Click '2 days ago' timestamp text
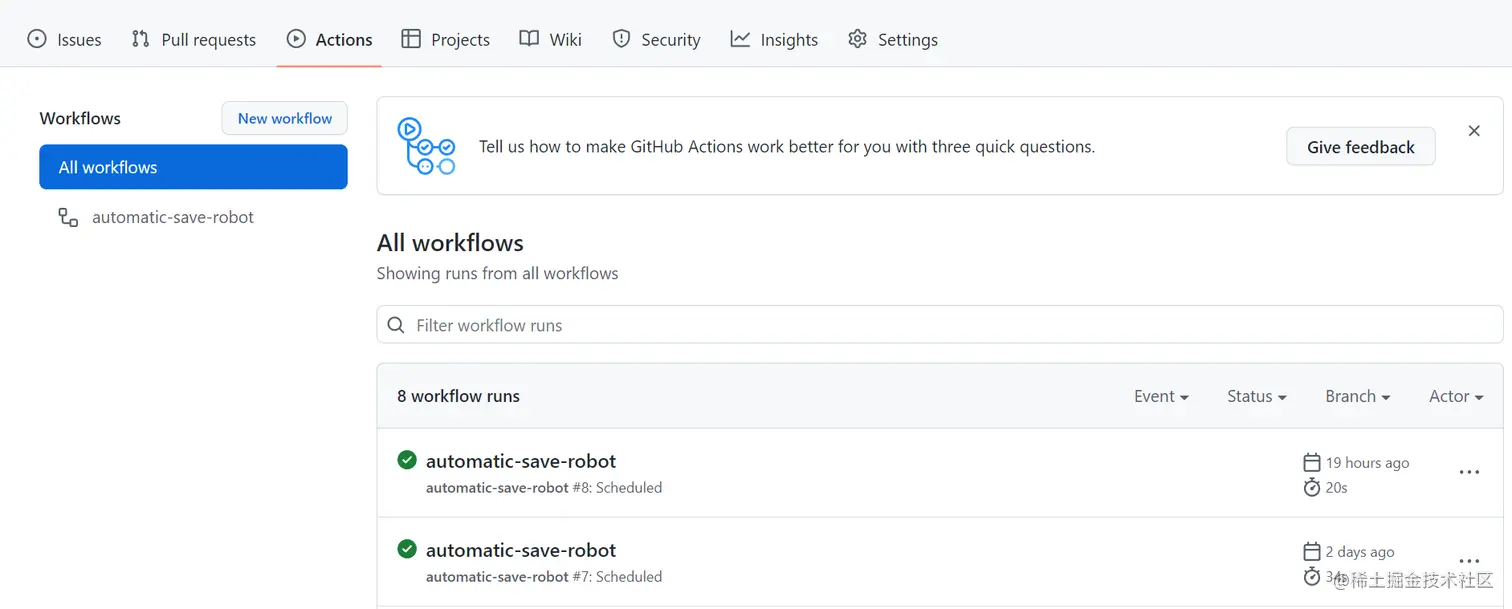 click(1360, 552)
